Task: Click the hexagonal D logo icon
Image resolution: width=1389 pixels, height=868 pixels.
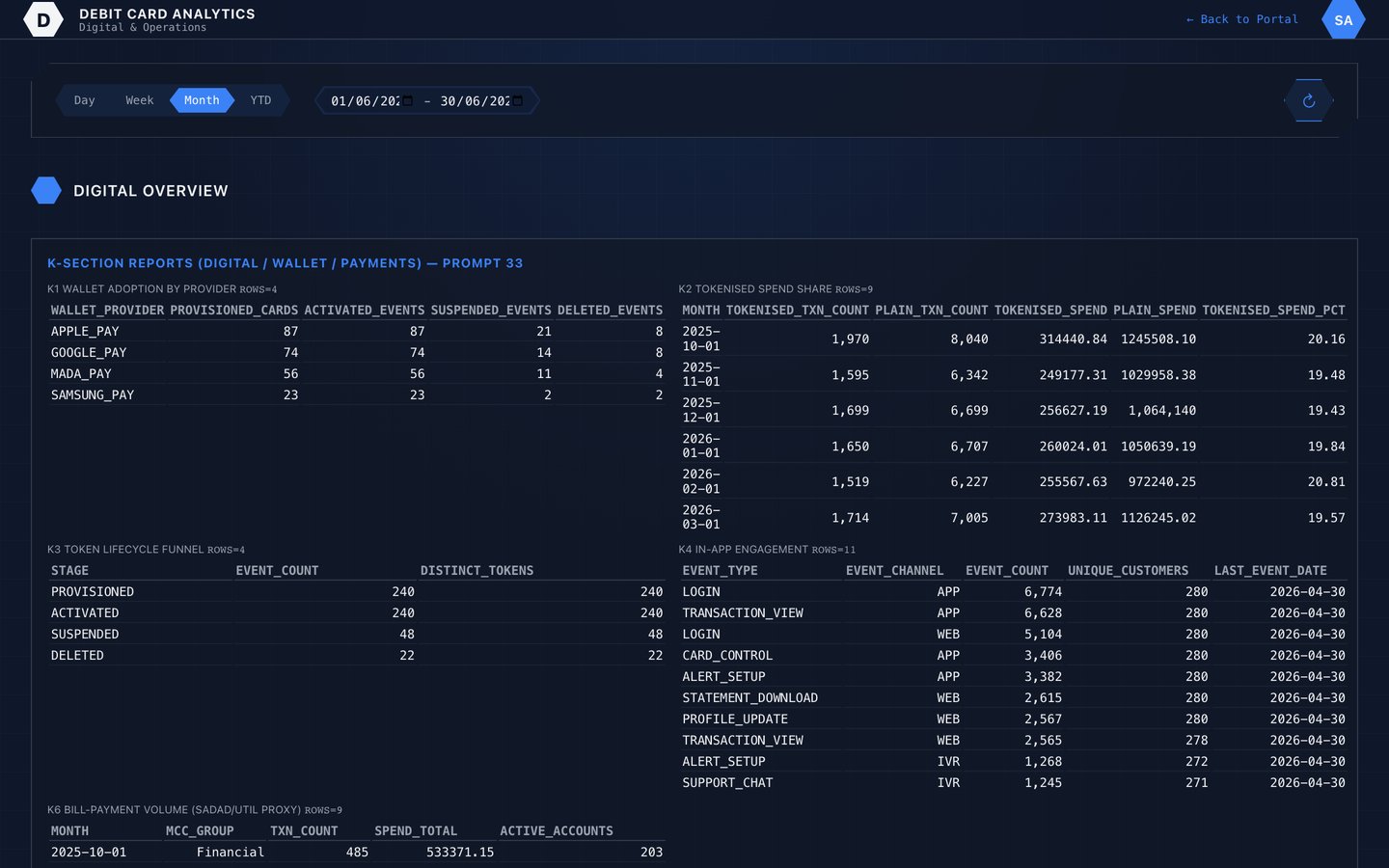Action: click(42, 19)
